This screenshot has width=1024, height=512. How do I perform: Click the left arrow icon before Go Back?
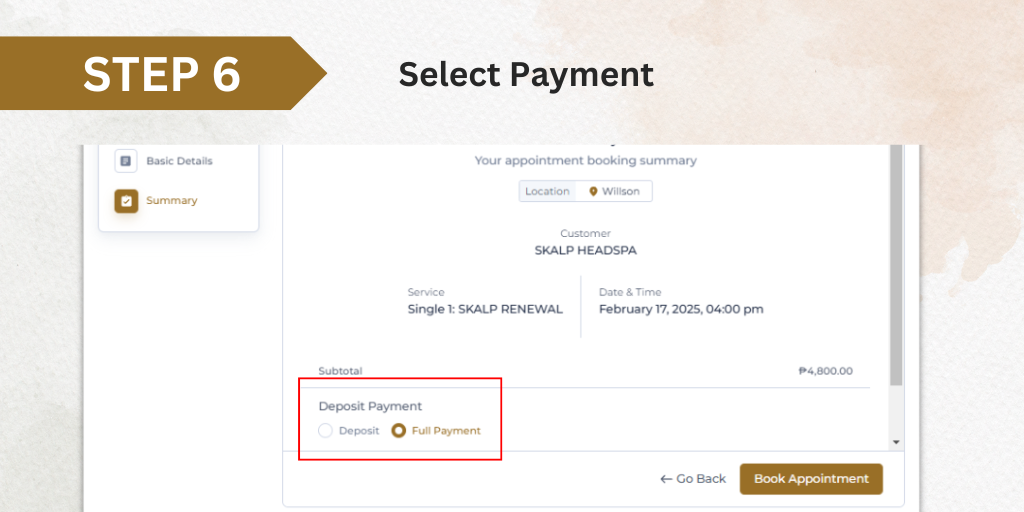point(666,479)
